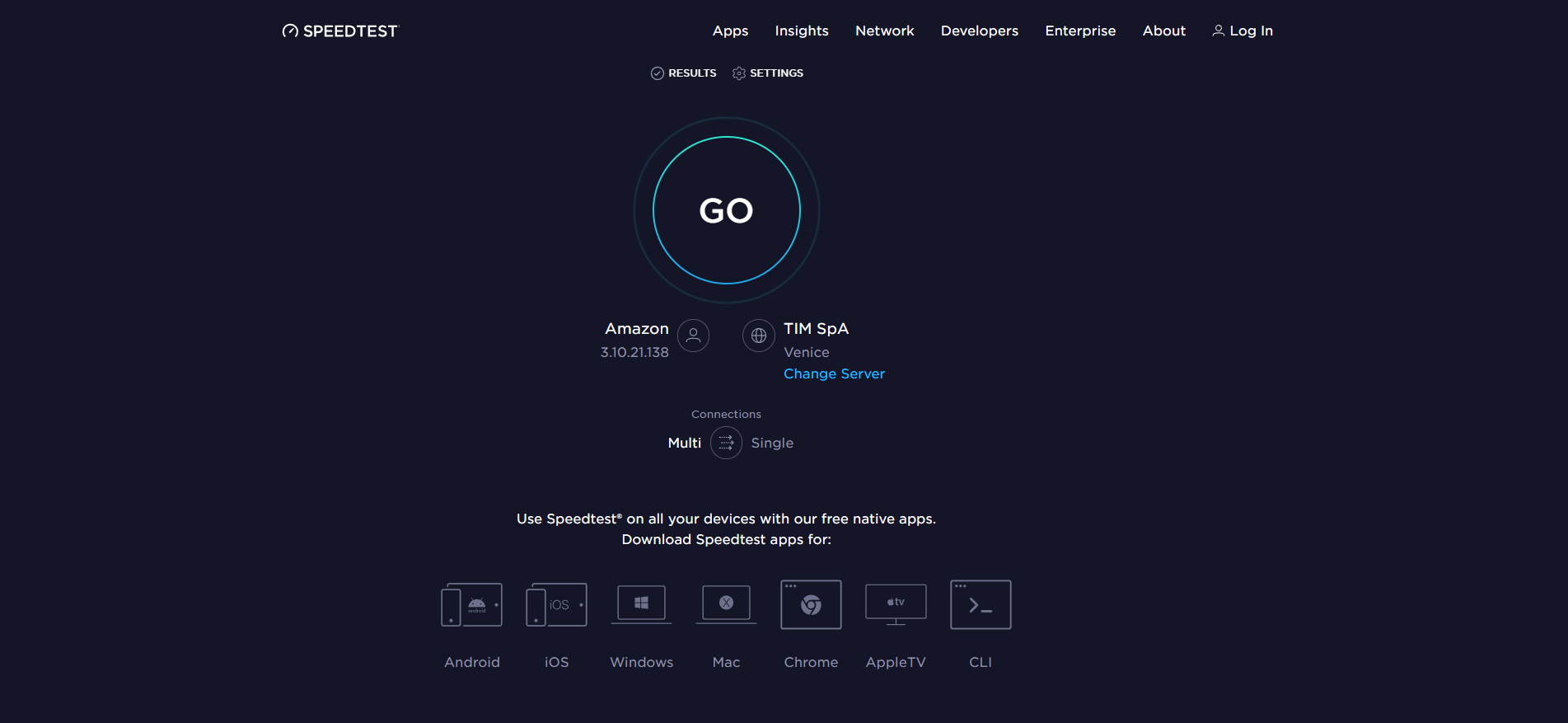This screenshot has width=1568, height=723.
Task: Open the Results page
Action: tap(683, 73)
